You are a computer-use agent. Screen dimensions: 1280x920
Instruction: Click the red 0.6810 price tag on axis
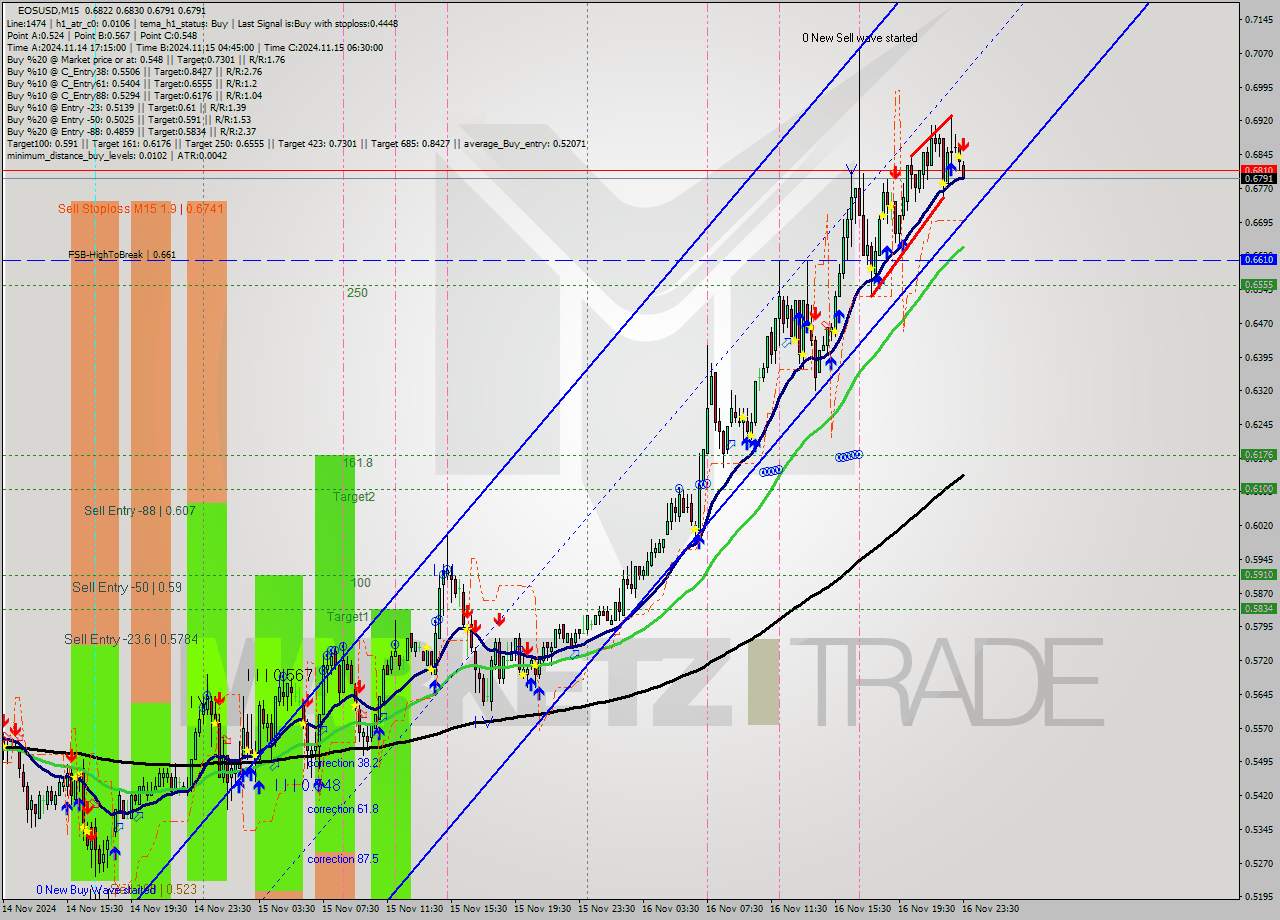1257,170
